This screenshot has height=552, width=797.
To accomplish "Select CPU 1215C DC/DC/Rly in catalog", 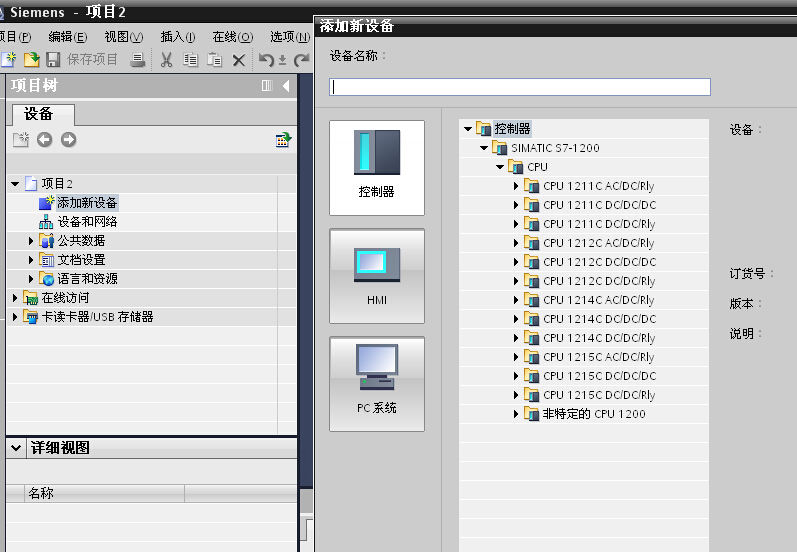I will pos(599,395).
